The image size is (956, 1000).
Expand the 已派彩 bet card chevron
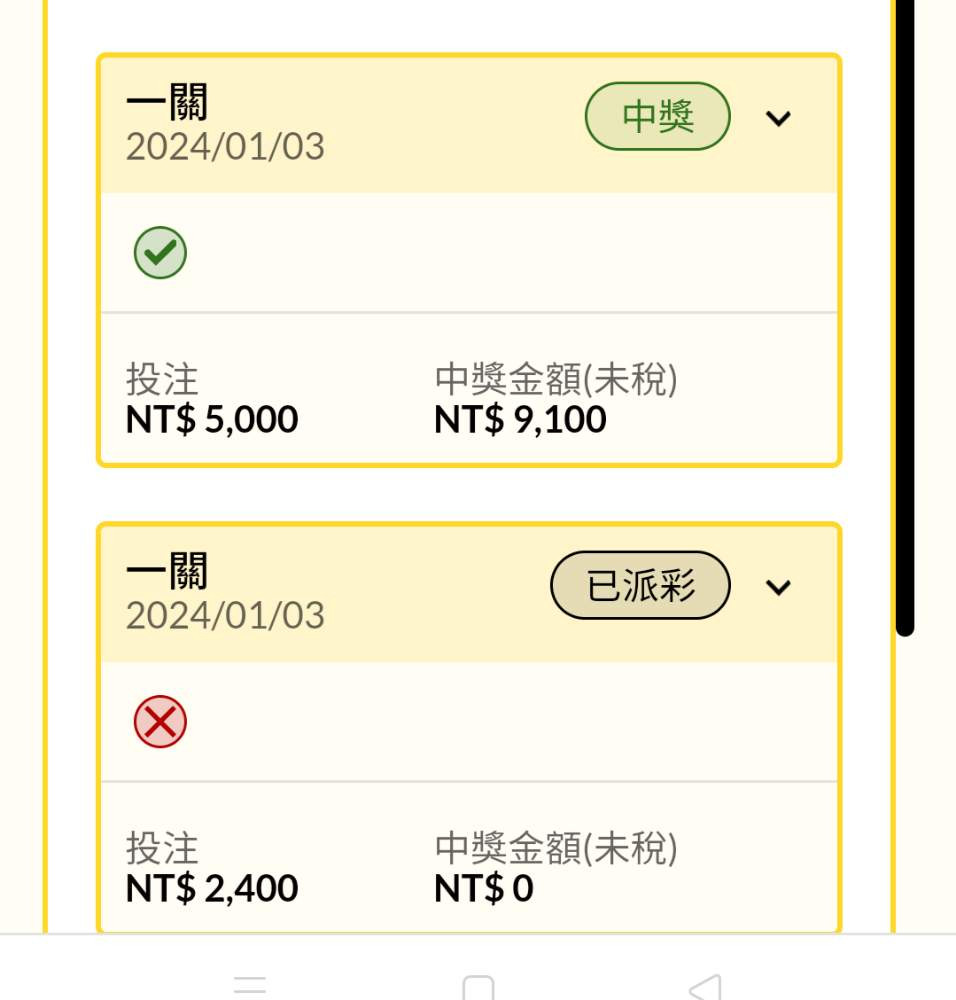pyautogui.click(x=778, y=587)
